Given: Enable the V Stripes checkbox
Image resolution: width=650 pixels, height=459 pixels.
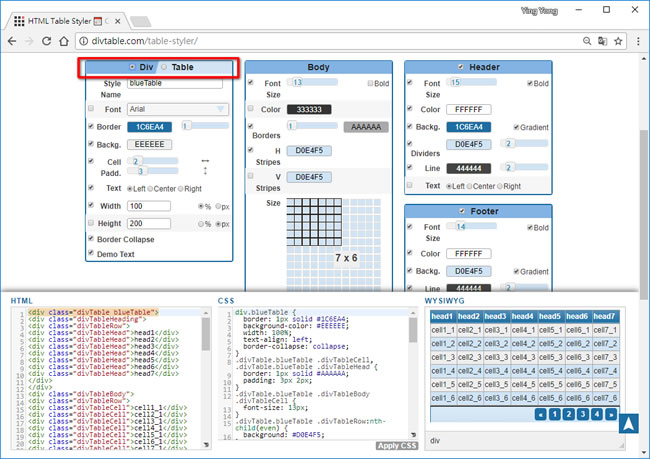Looking at the screenshot, I should 250,176.
